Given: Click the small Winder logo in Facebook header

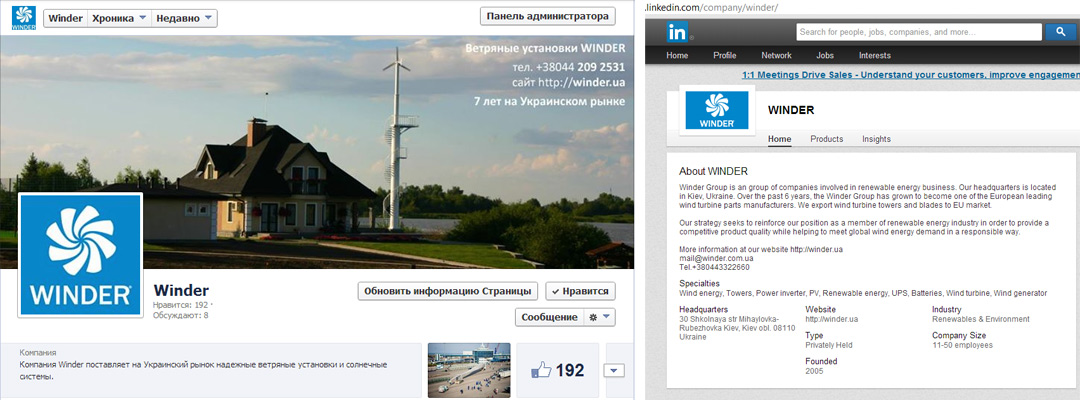Looking at the screenshot, I should point(23,17).
